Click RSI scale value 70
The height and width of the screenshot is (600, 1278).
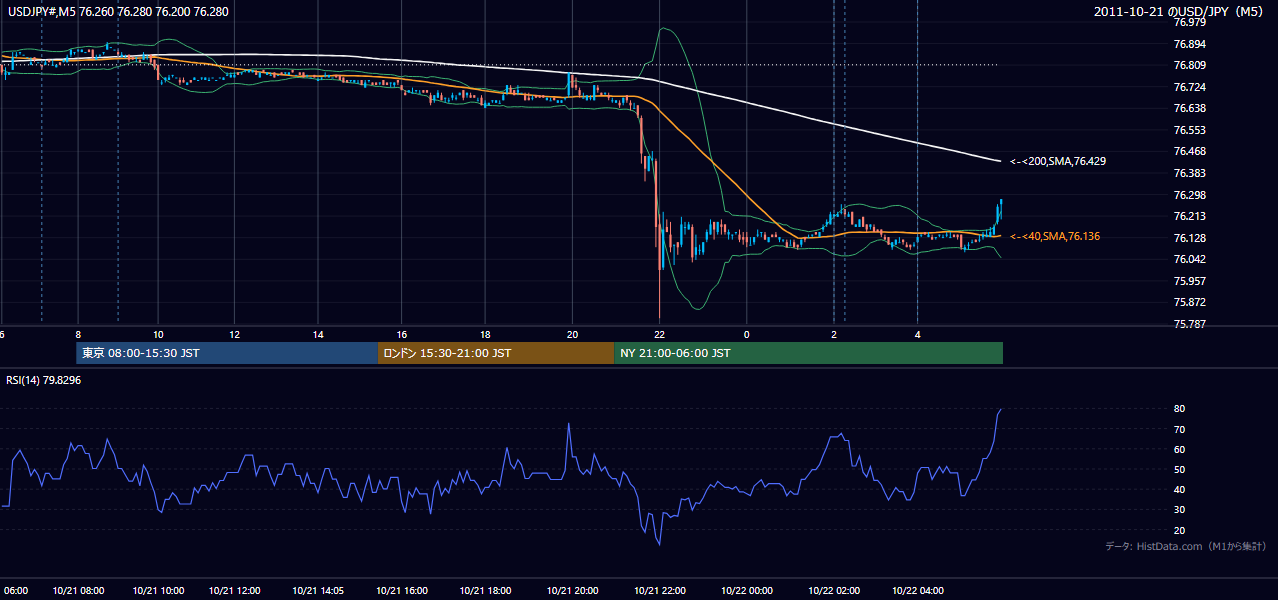pos(1179,429)
